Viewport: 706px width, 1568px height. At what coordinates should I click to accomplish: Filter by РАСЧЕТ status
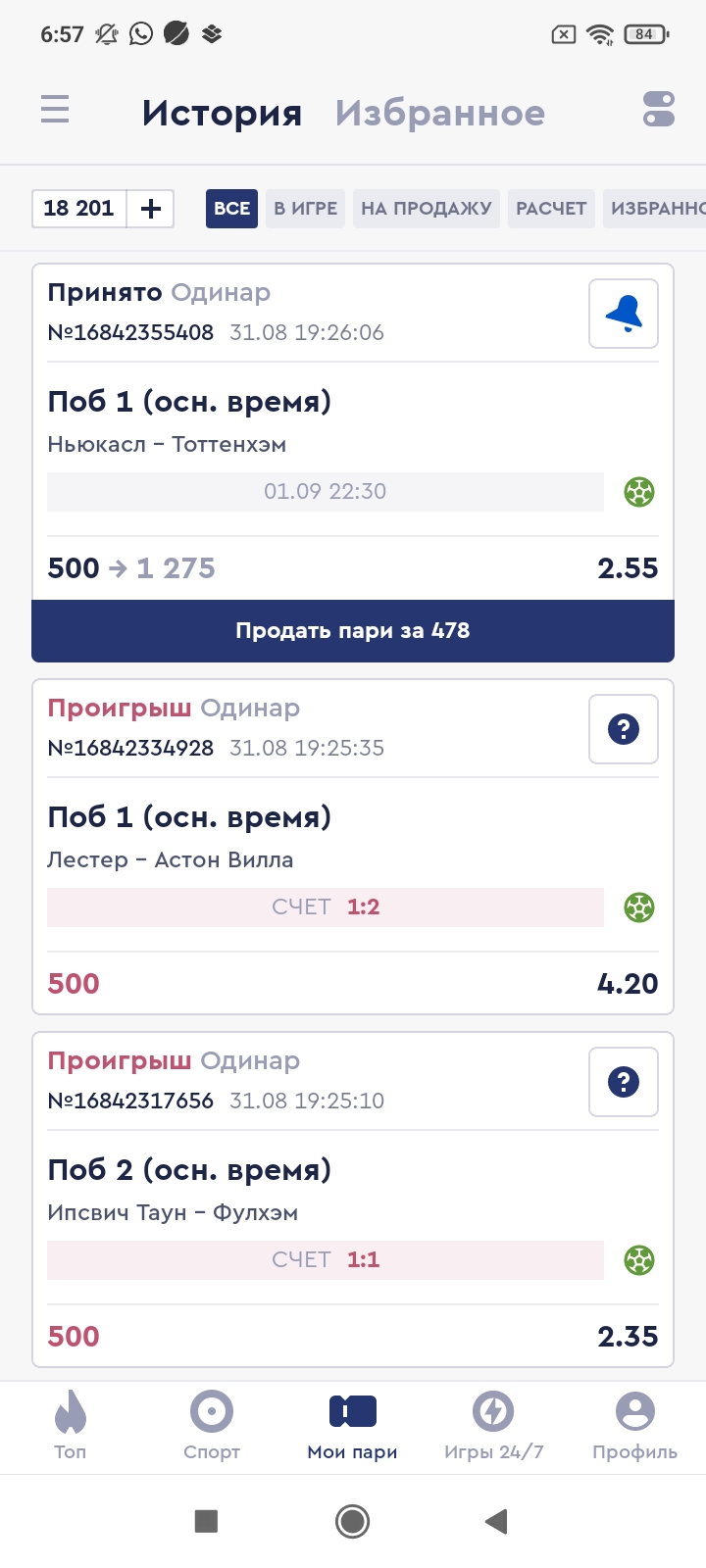click(x=551, y=209)
